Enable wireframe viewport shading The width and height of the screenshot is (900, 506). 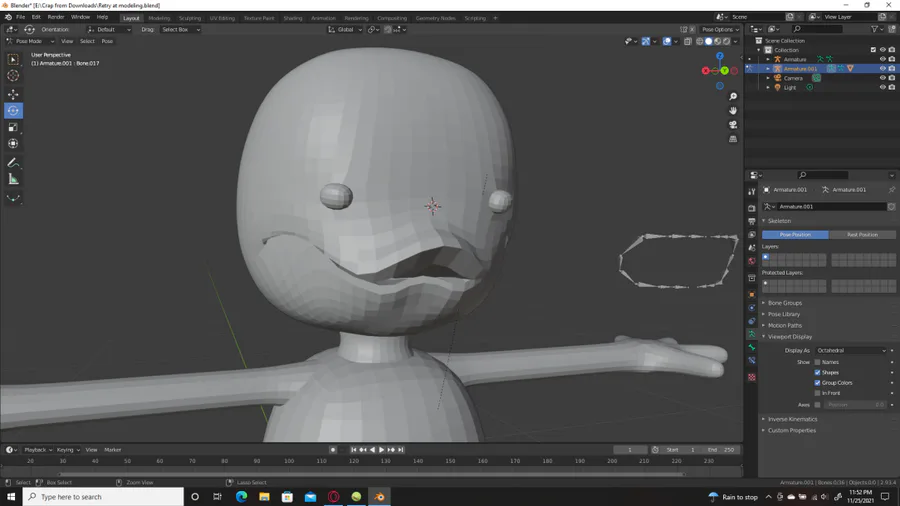point(699,41)
